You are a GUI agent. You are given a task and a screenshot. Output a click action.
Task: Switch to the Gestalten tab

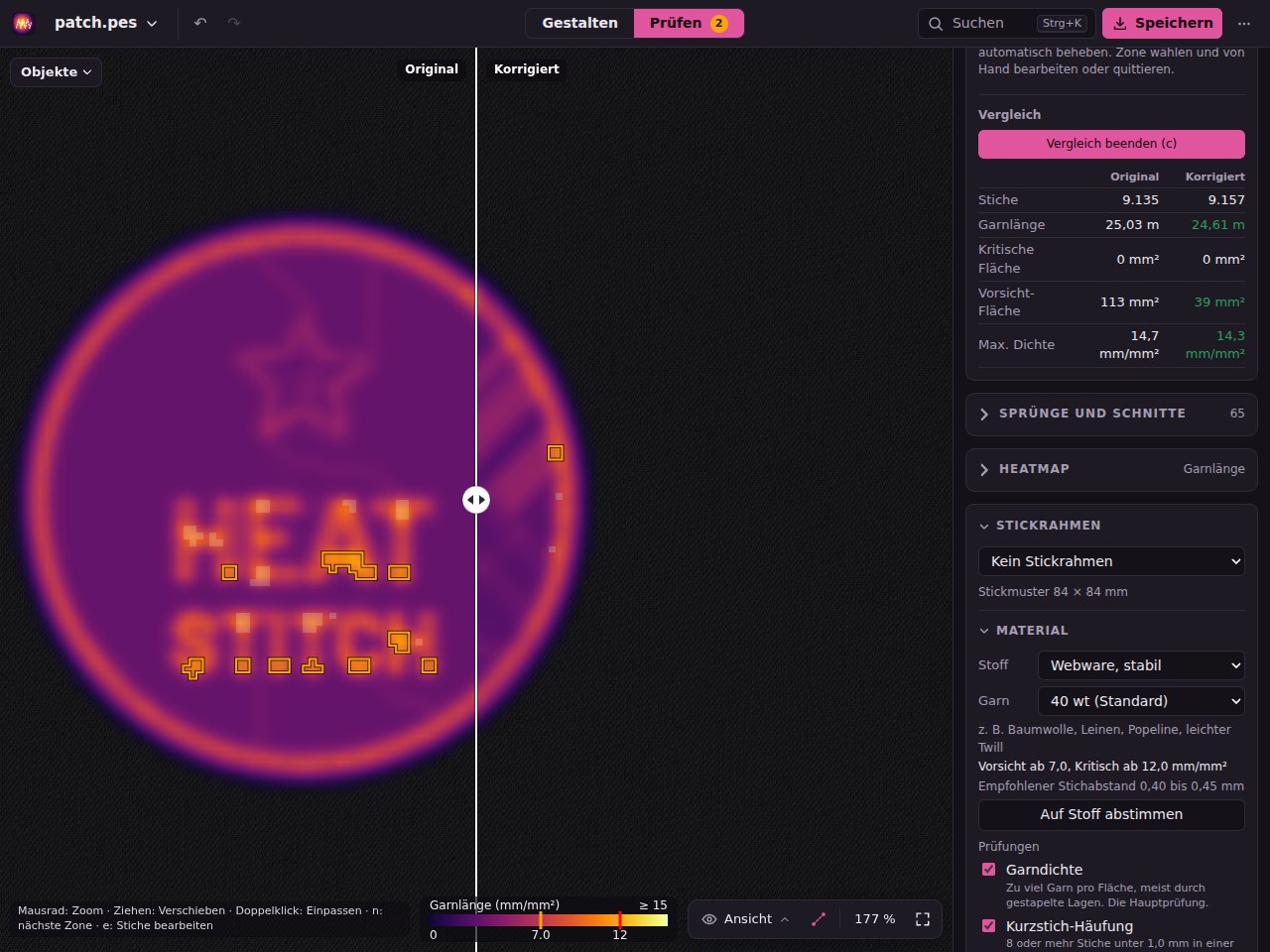(579, 23)
